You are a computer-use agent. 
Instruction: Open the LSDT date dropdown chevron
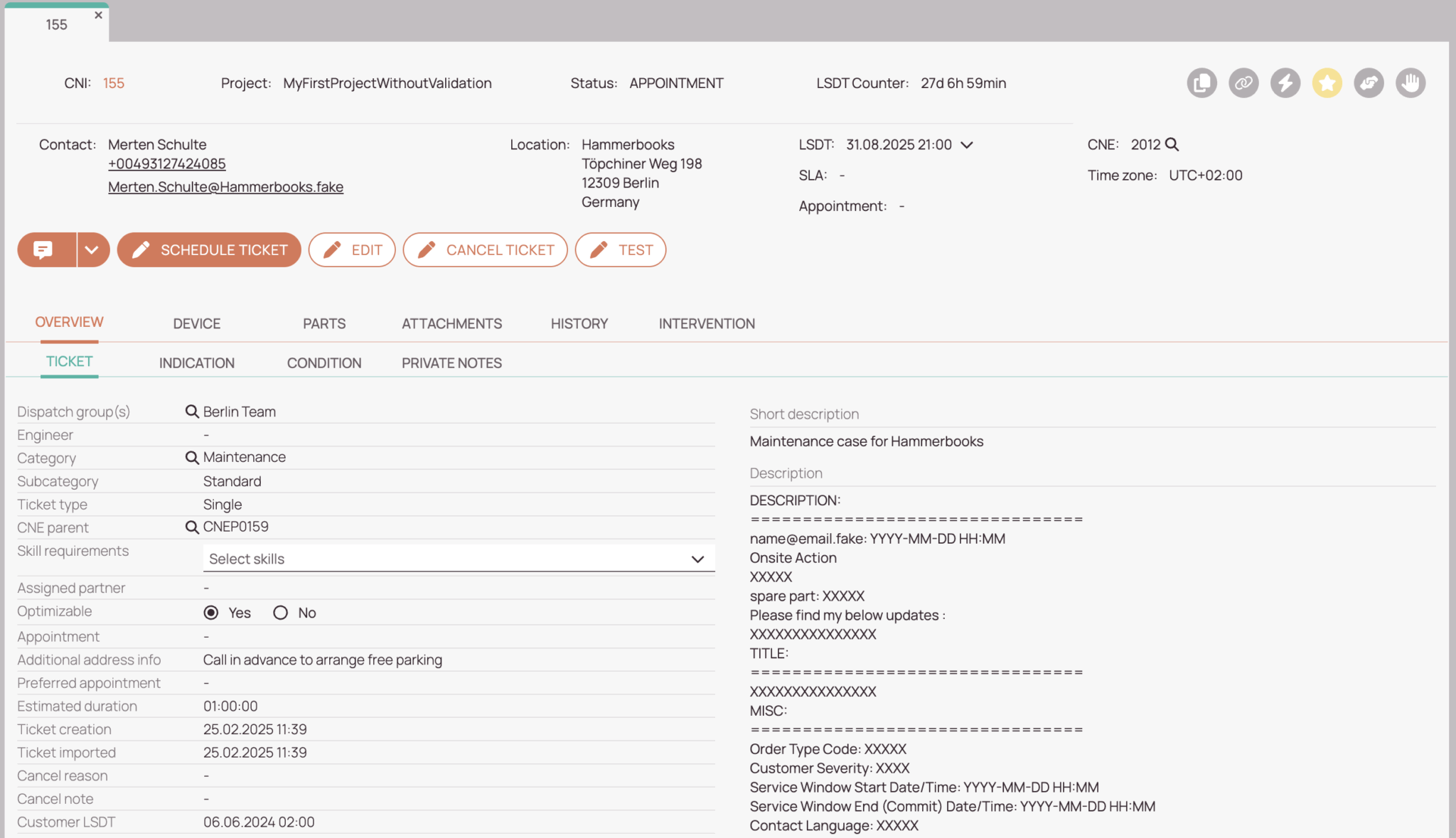click(968, 145)
